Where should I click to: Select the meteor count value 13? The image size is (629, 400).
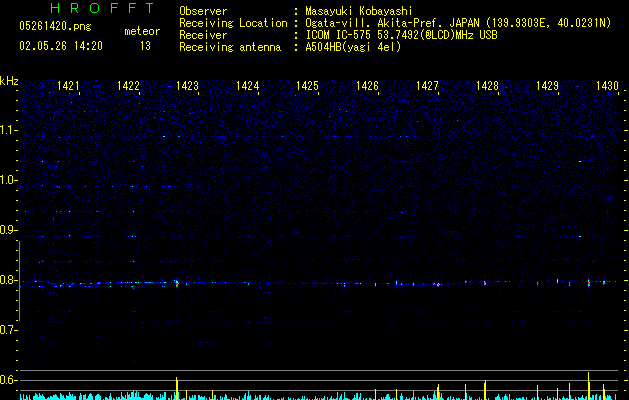145,46
